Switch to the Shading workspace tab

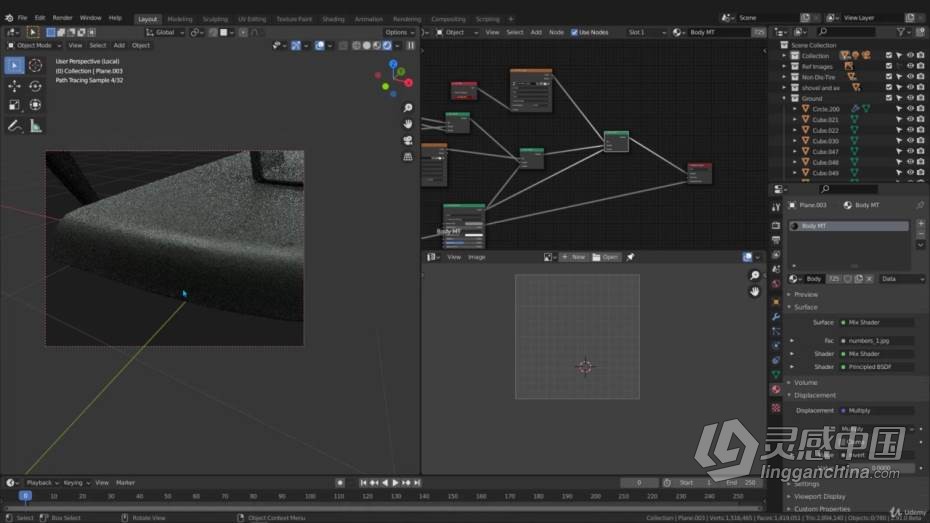point(333,19)
